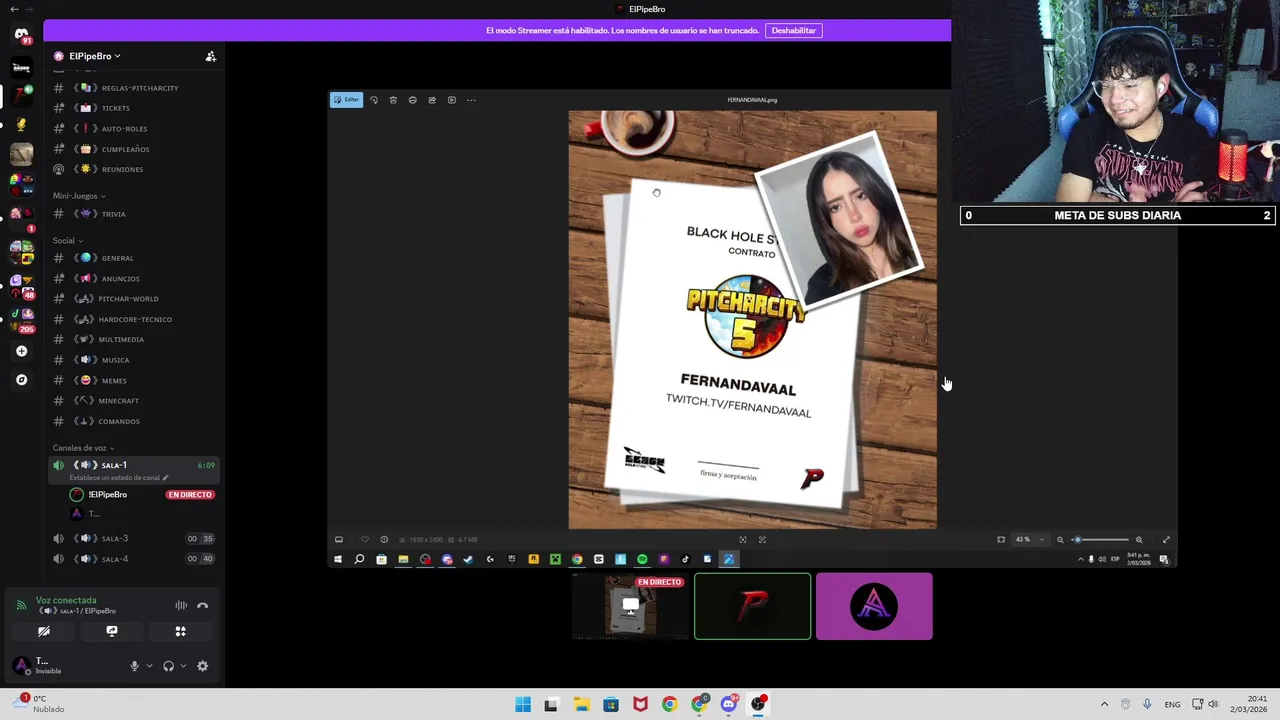Click zoom in magnifier in photo viewer
Viewport: 1280px width, 720px height.
tap(1139, 540)
